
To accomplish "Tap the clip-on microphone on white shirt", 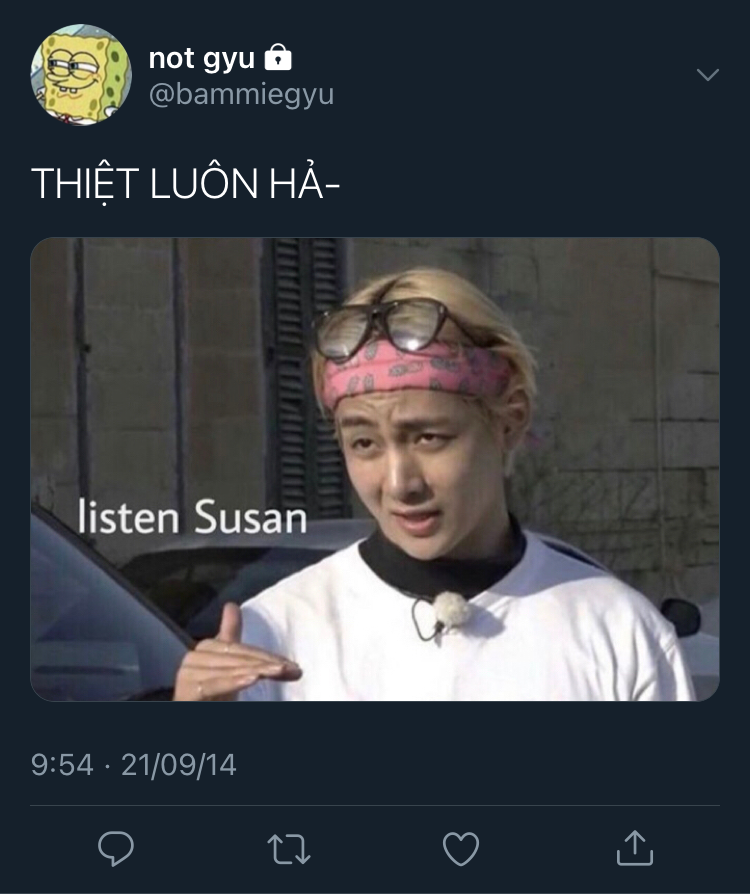I will pos(451,610).
